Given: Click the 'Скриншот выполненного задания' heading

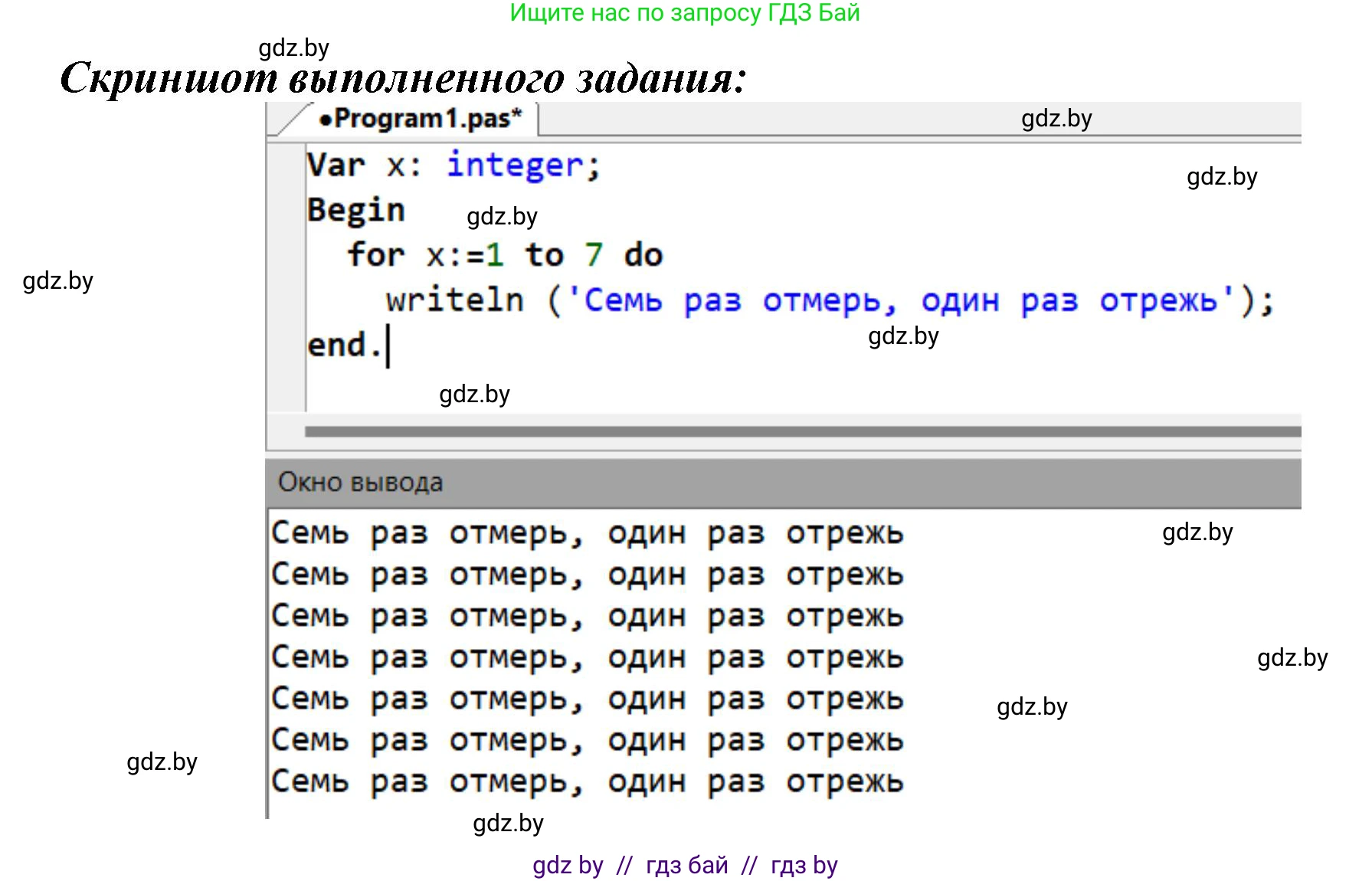Looking at the screenshot, I should [403, 78].
